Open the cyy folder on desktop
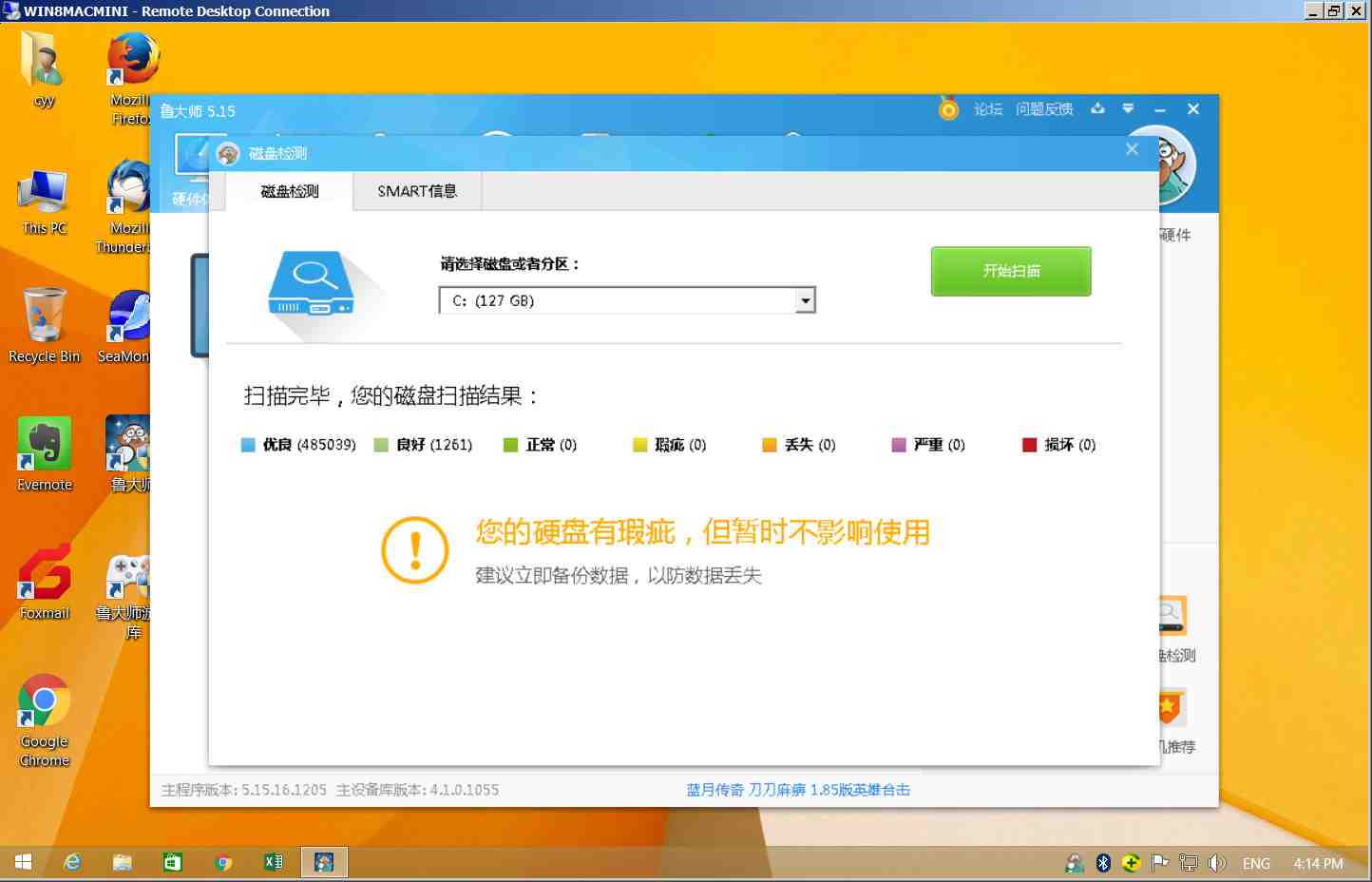This screenshot has width=1372, height=882. (x=44, y=68)
